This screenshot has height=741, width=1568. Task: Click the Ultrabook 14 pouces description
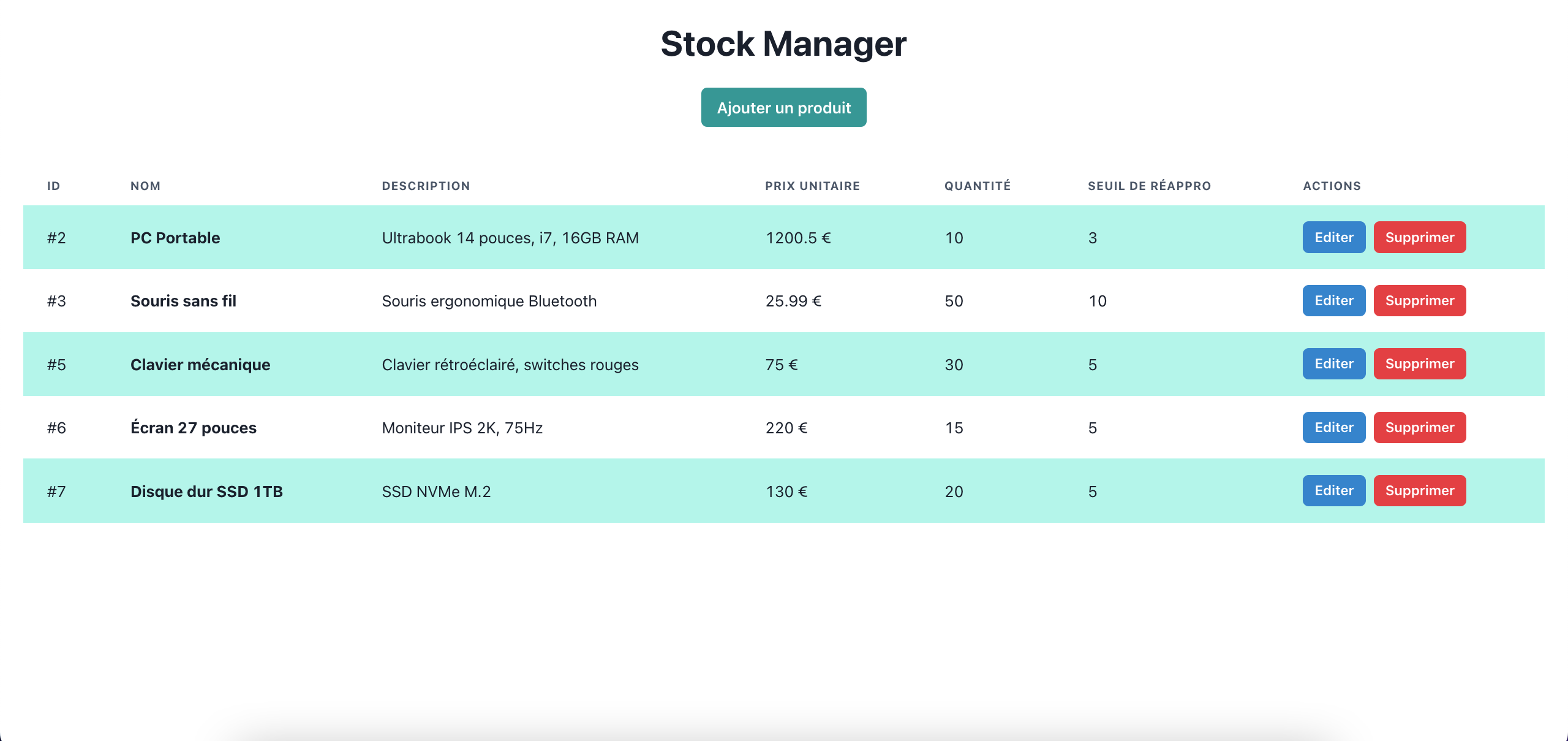[x=510, y=238]
